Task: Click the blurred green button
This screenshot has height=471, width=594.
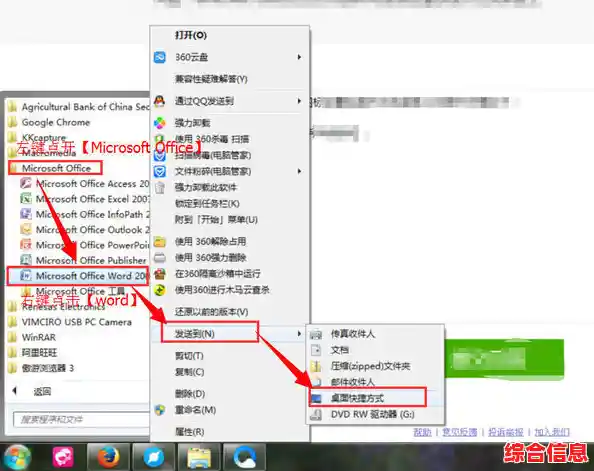Action: [504, 358]
